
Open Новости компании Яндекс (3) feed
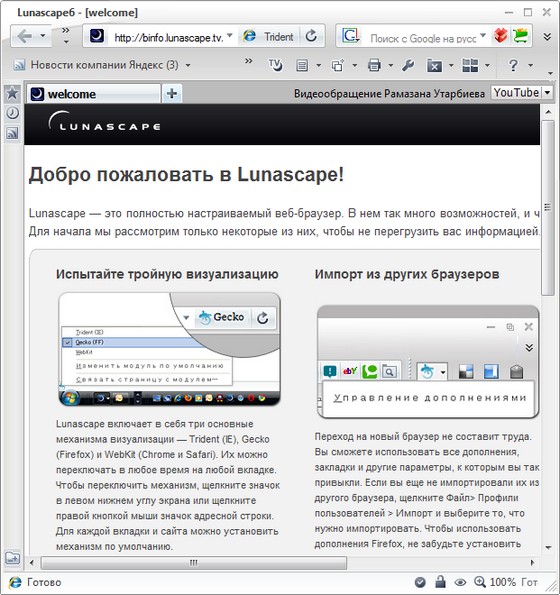click(104, 65)
